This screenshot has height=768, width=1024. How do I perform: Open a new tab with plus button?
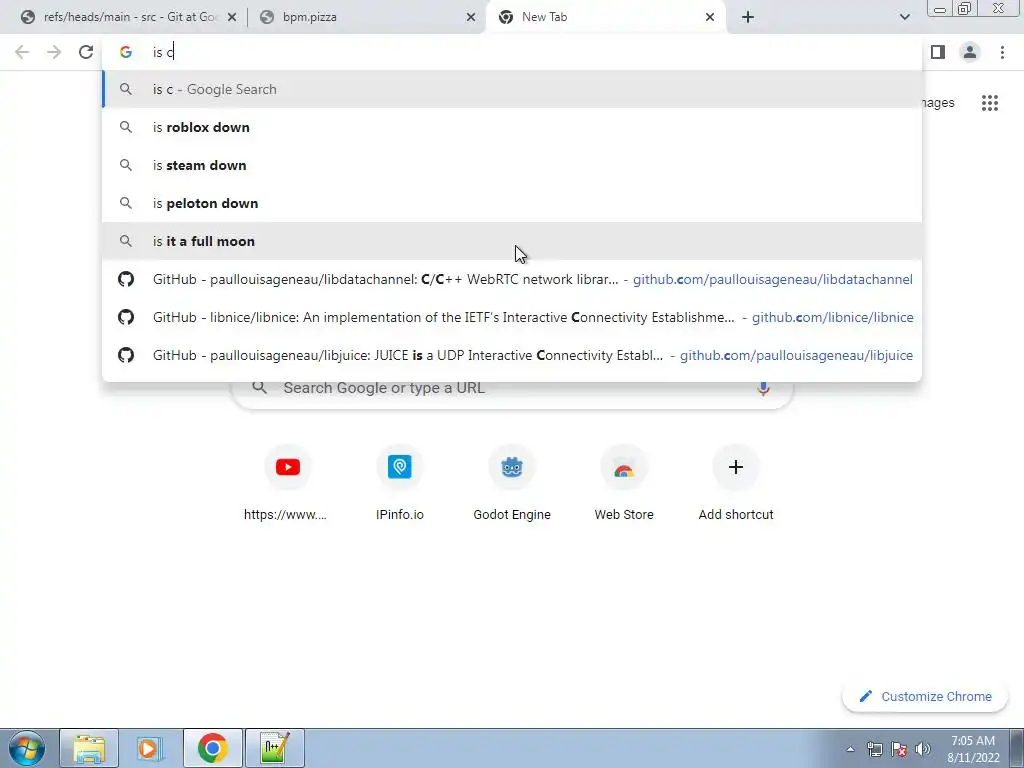tap(748, 17)
